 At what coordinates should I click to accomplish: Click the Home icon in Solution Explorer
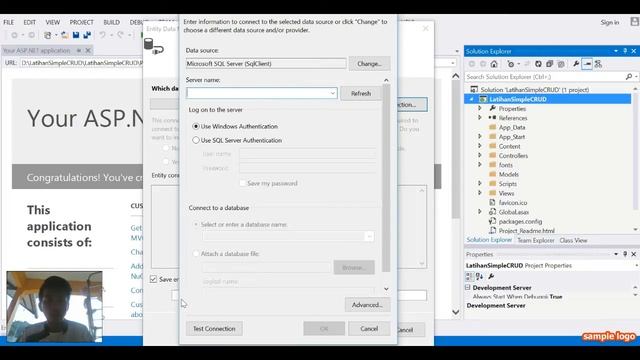point(494,64)
